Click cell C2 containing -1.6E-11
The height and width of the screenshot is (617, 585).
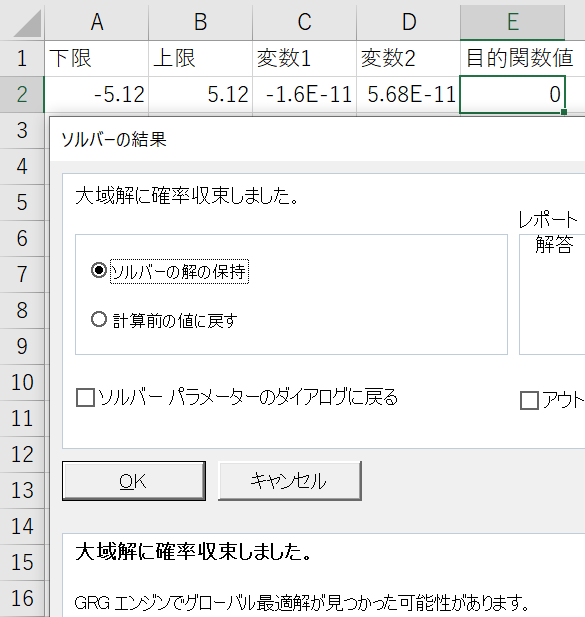click(x=304, y=94)
